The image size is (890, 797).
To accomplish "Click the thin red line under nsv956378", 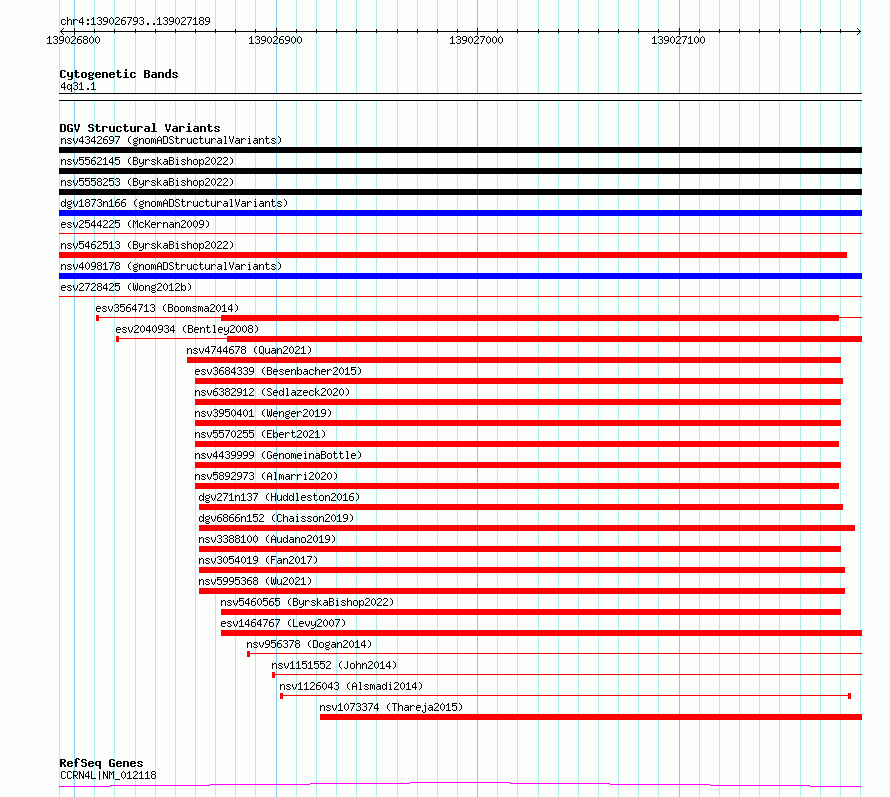I will click(555, 654).
